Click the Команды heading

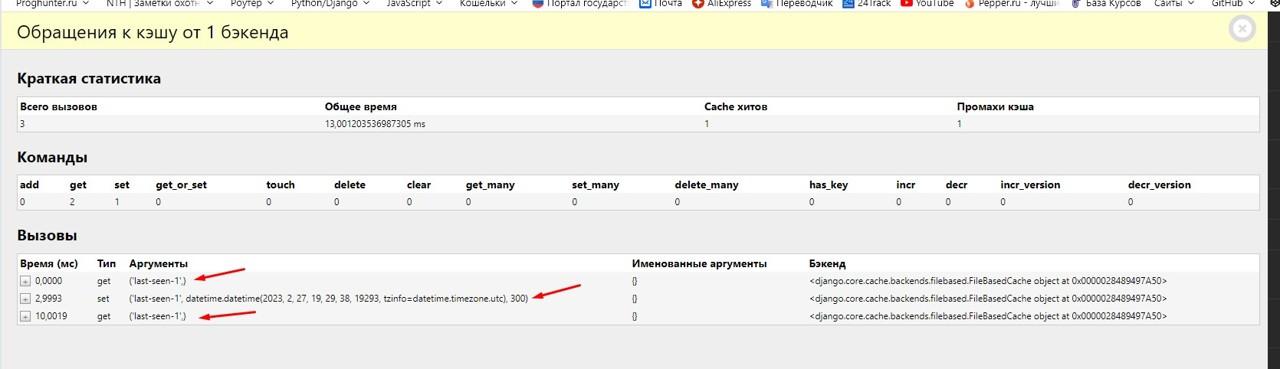coord(52,157)
